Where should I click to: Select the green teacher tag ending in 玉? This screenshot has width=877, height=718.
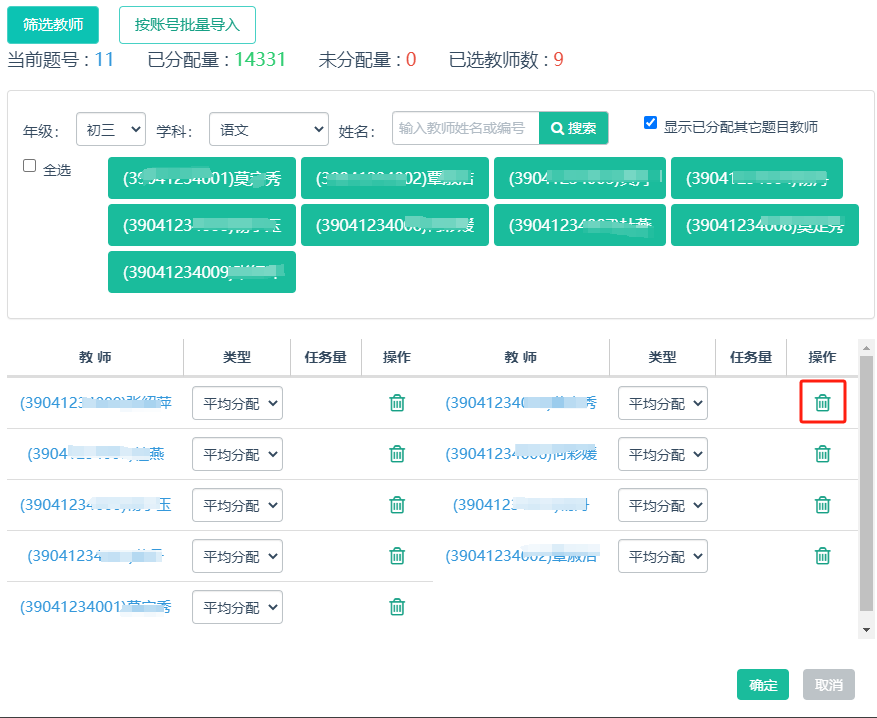202,225
